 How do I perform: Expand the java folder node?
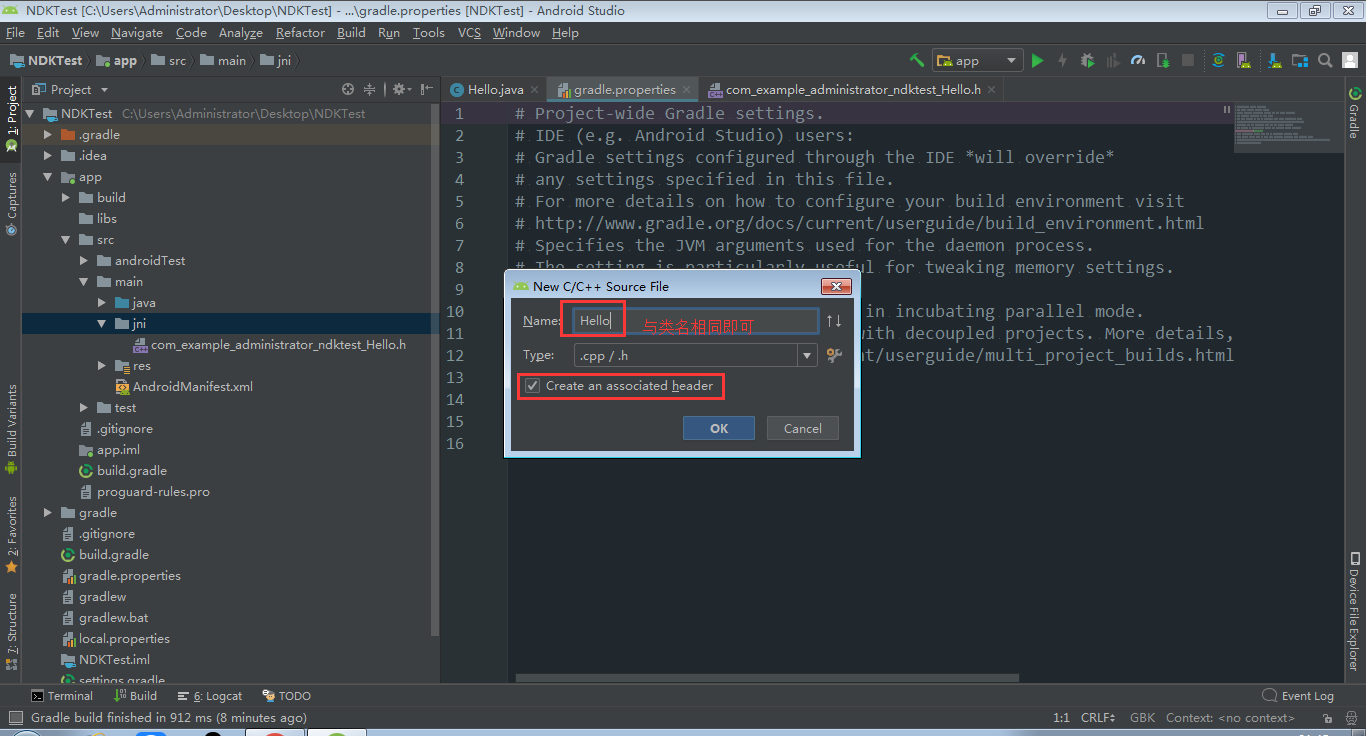102,302
